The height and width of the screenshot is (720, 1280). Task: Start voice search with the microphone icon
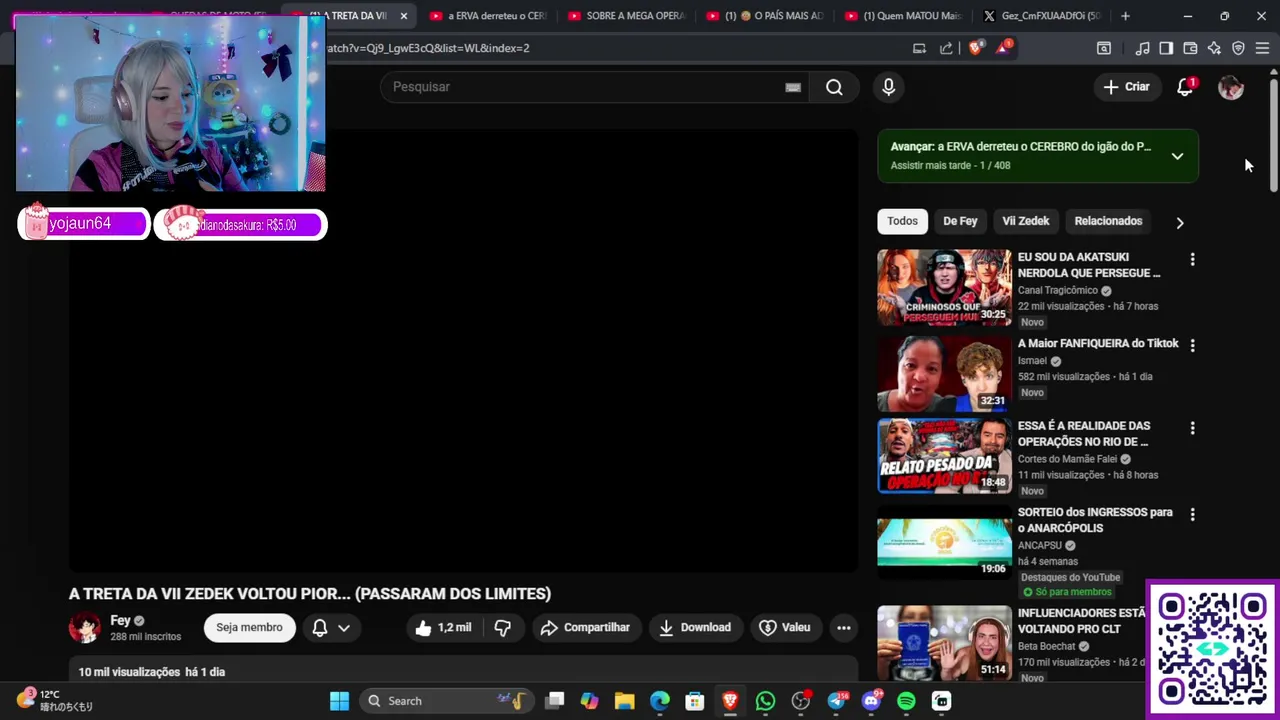click(888, 87)
